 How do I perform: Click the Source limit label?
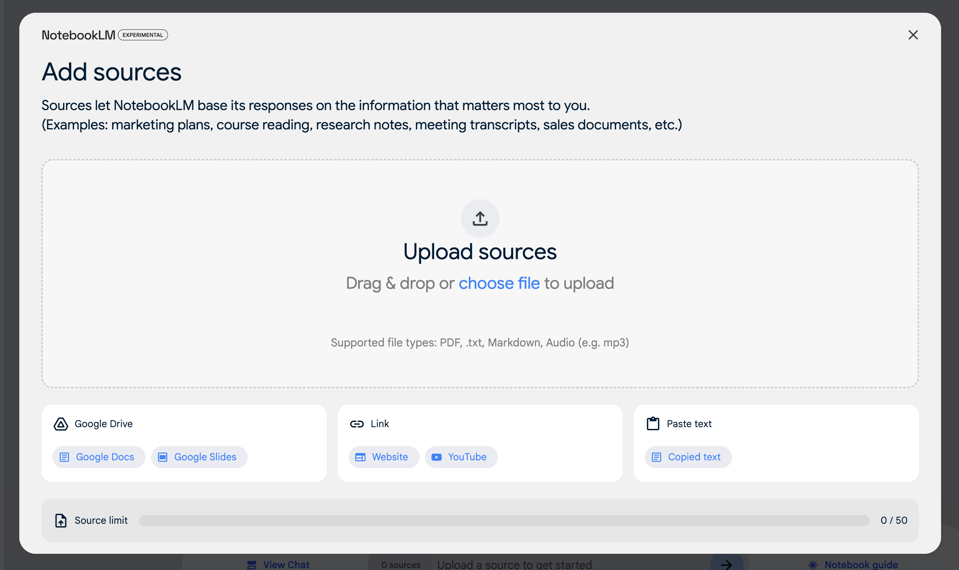[101, 520]
